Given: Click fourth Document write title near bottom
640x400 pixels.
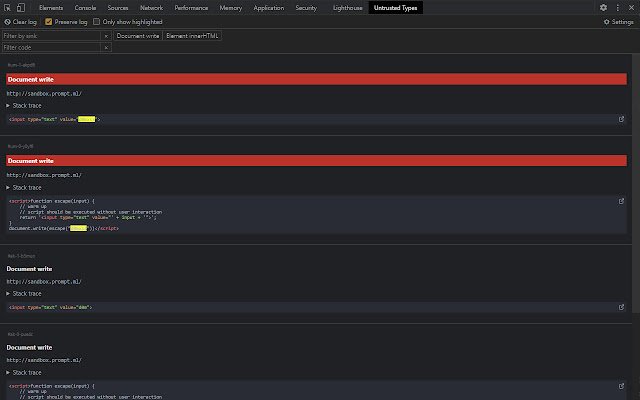Looking at the screenshot, I should click(x=29, y=348).
